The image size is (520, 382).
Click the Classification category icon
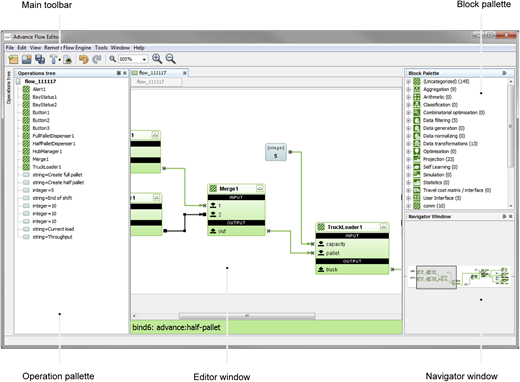[417, 105]
